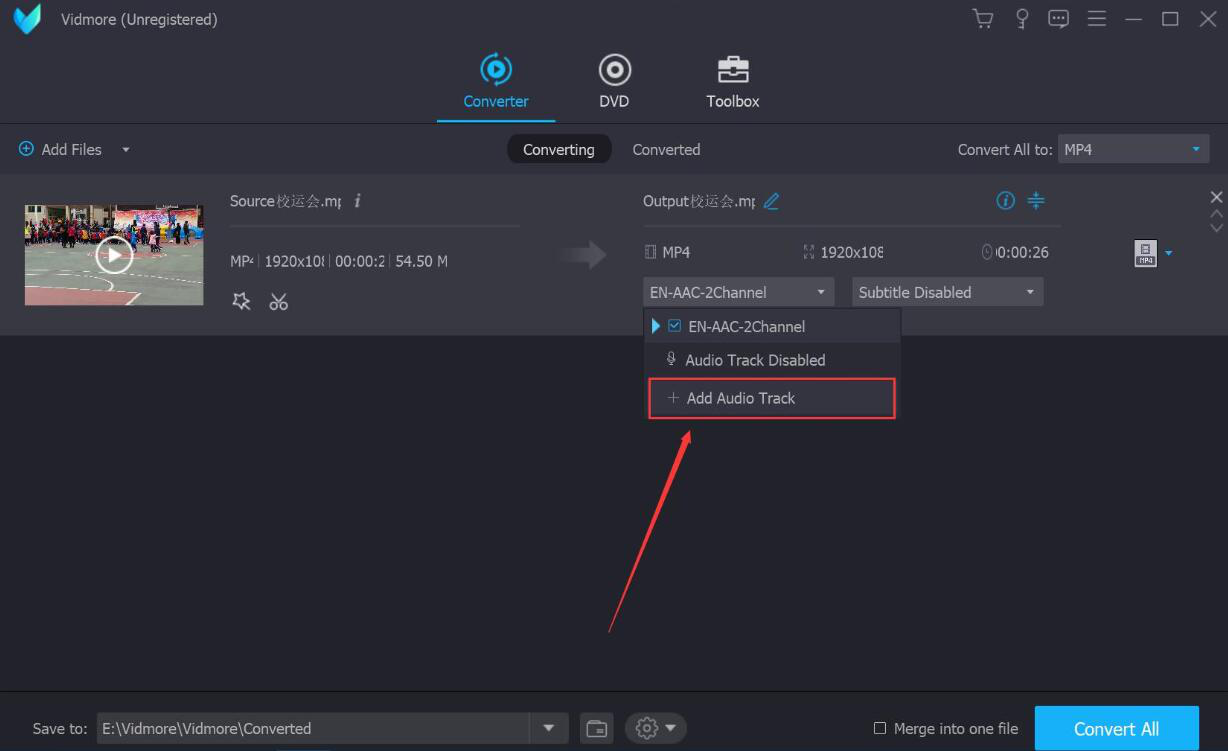Click output resolution 1920x108 text
This screenshot has height=751, width=1228.
(851, 252)
